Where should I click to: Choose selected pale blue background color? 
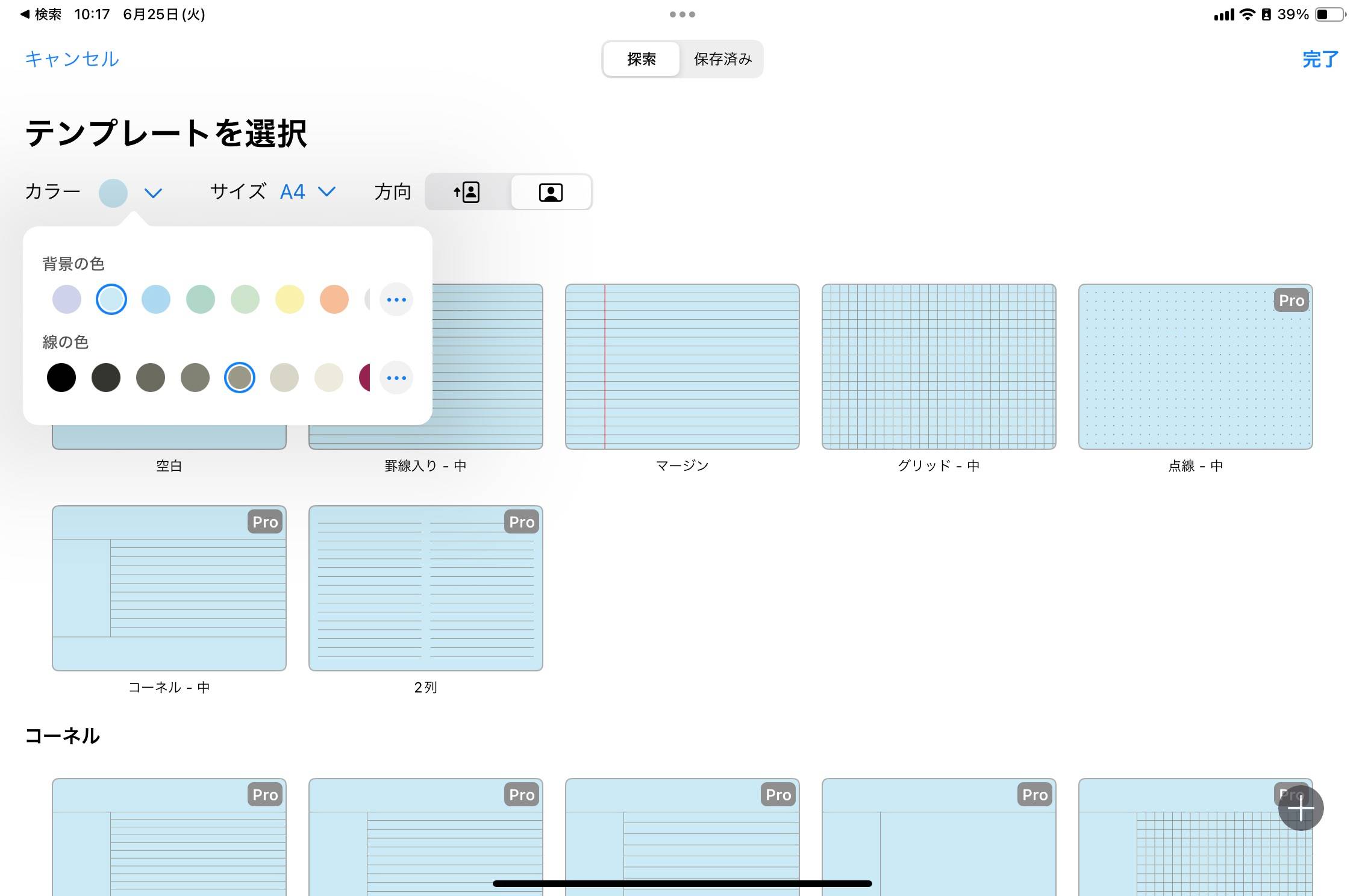pyautogui.click(x=111, y=299)
